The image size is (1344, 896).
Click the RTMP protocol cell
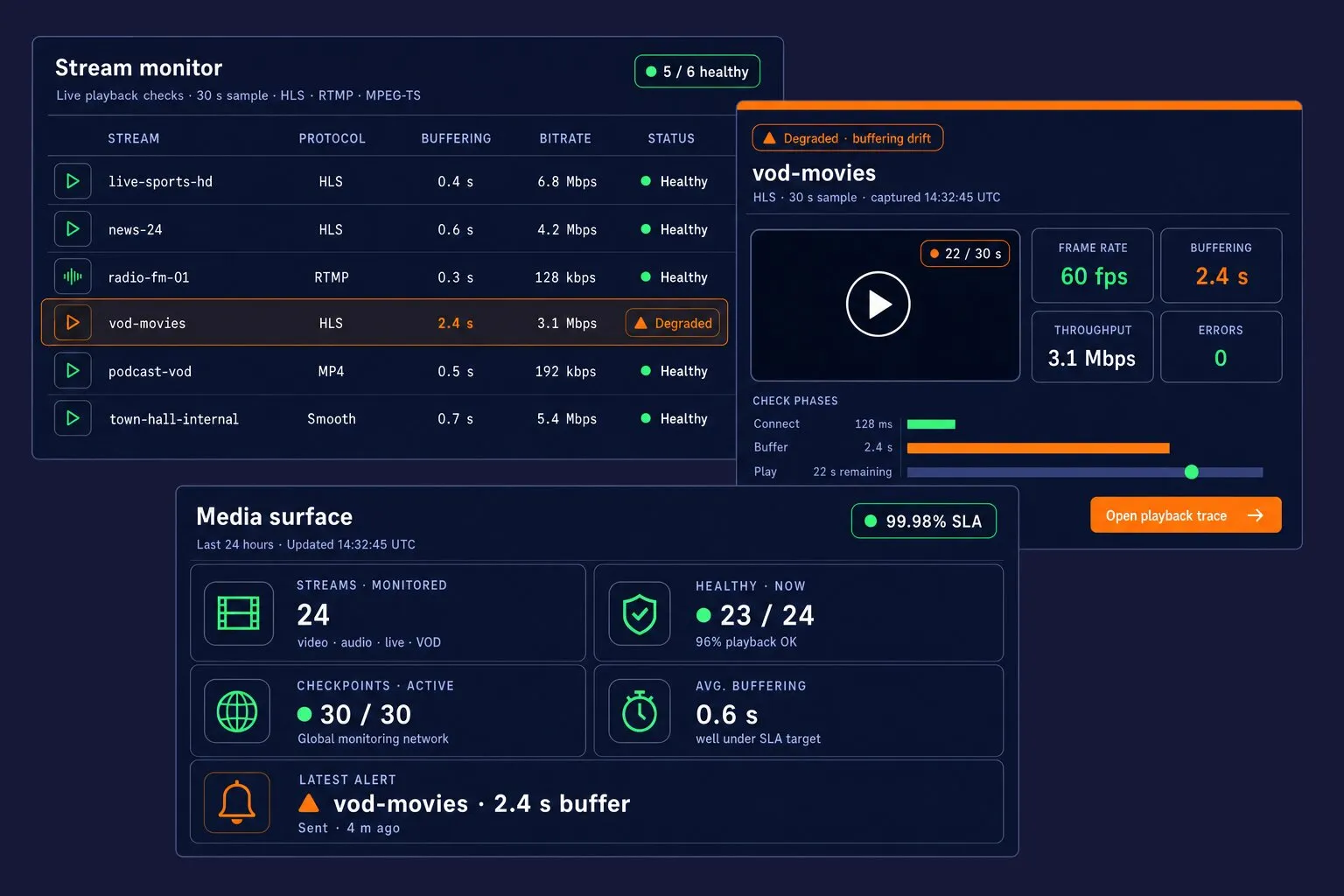(332, 277)
